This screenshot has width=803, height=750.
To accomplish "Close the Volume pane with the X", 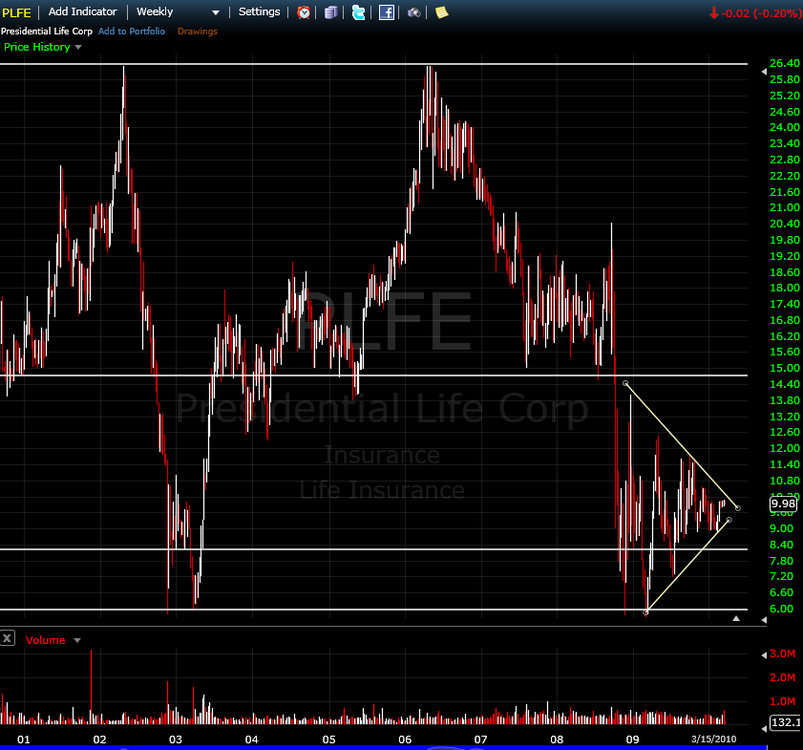I will coord(7,638).
